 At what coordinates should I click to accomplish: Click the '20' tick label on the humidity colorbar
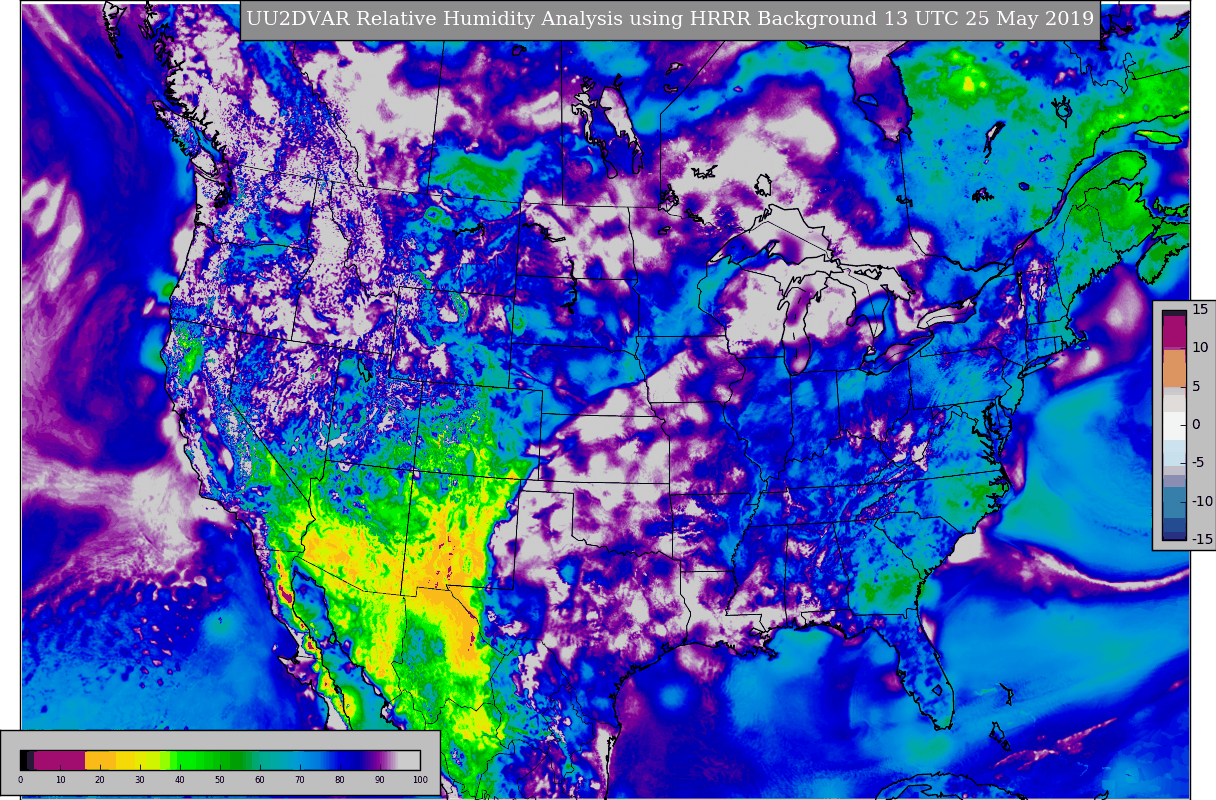point(100,779)
